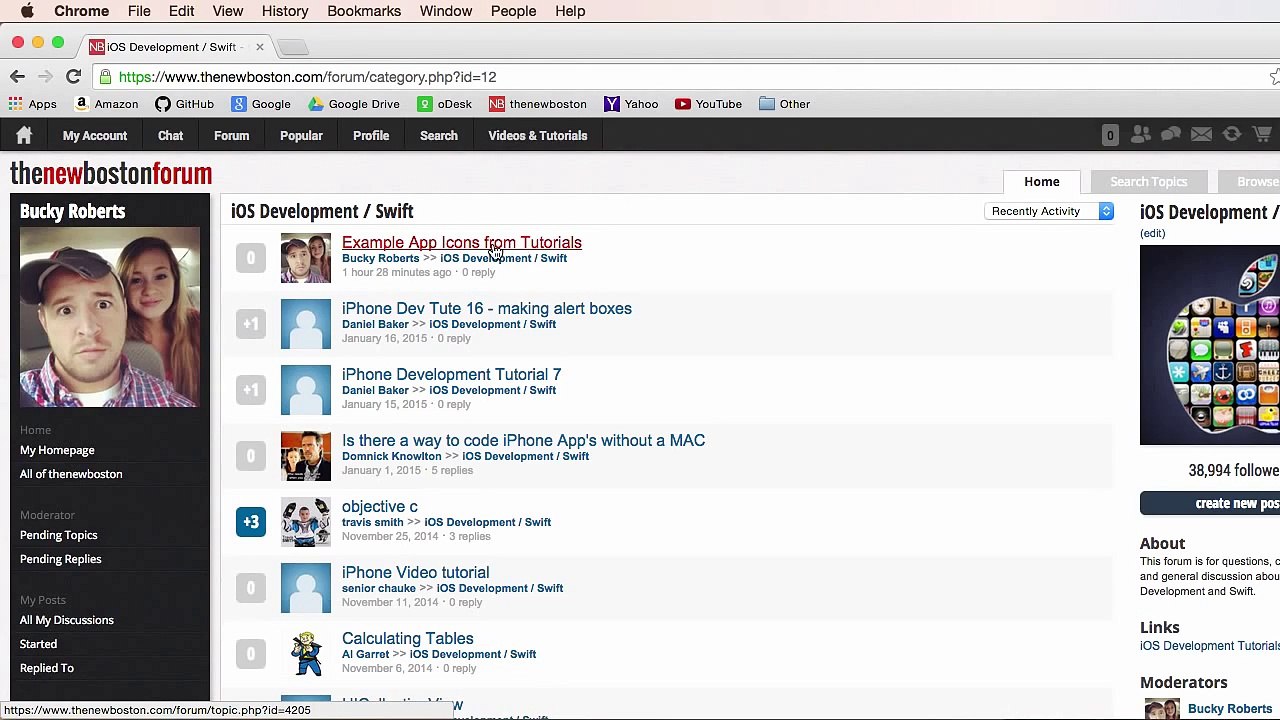This screenshot has width=1280, height=720.
Task: Click the vote box on 'objective c' showing +3
Action: (251, 522)
